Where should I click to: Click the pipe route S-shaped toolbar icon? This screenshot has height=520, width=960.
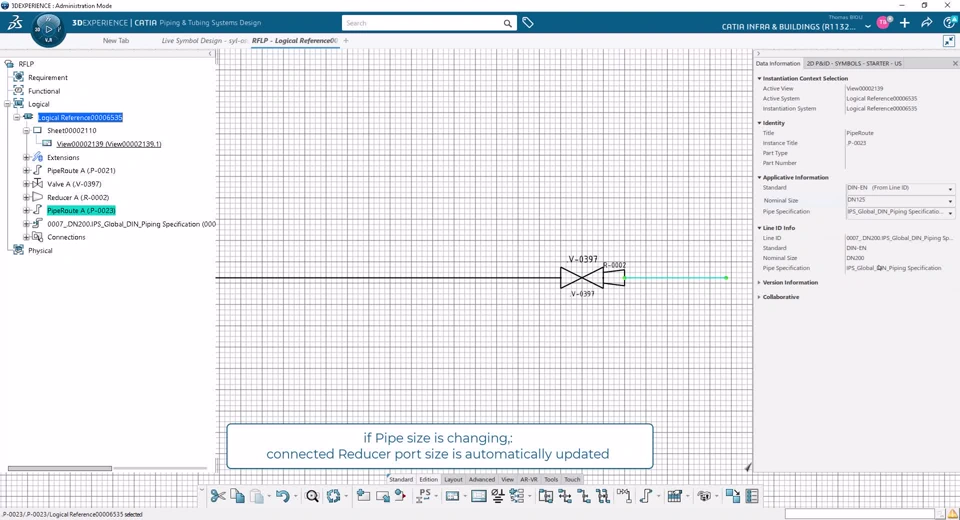pos(646,496)
